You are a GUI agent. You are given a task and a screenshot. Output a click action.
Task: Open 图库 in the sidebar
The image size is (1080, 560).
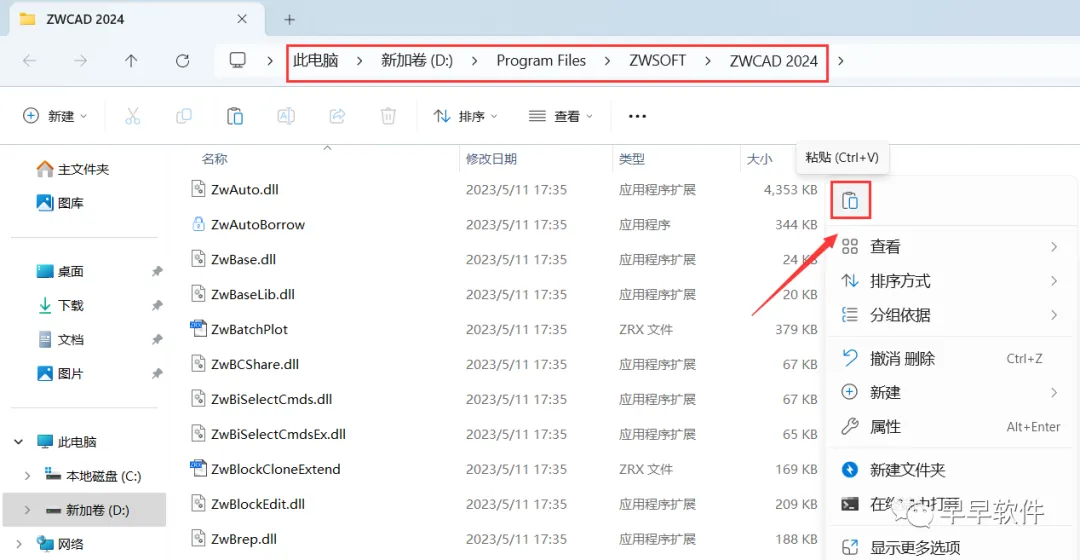coord(59,203)
